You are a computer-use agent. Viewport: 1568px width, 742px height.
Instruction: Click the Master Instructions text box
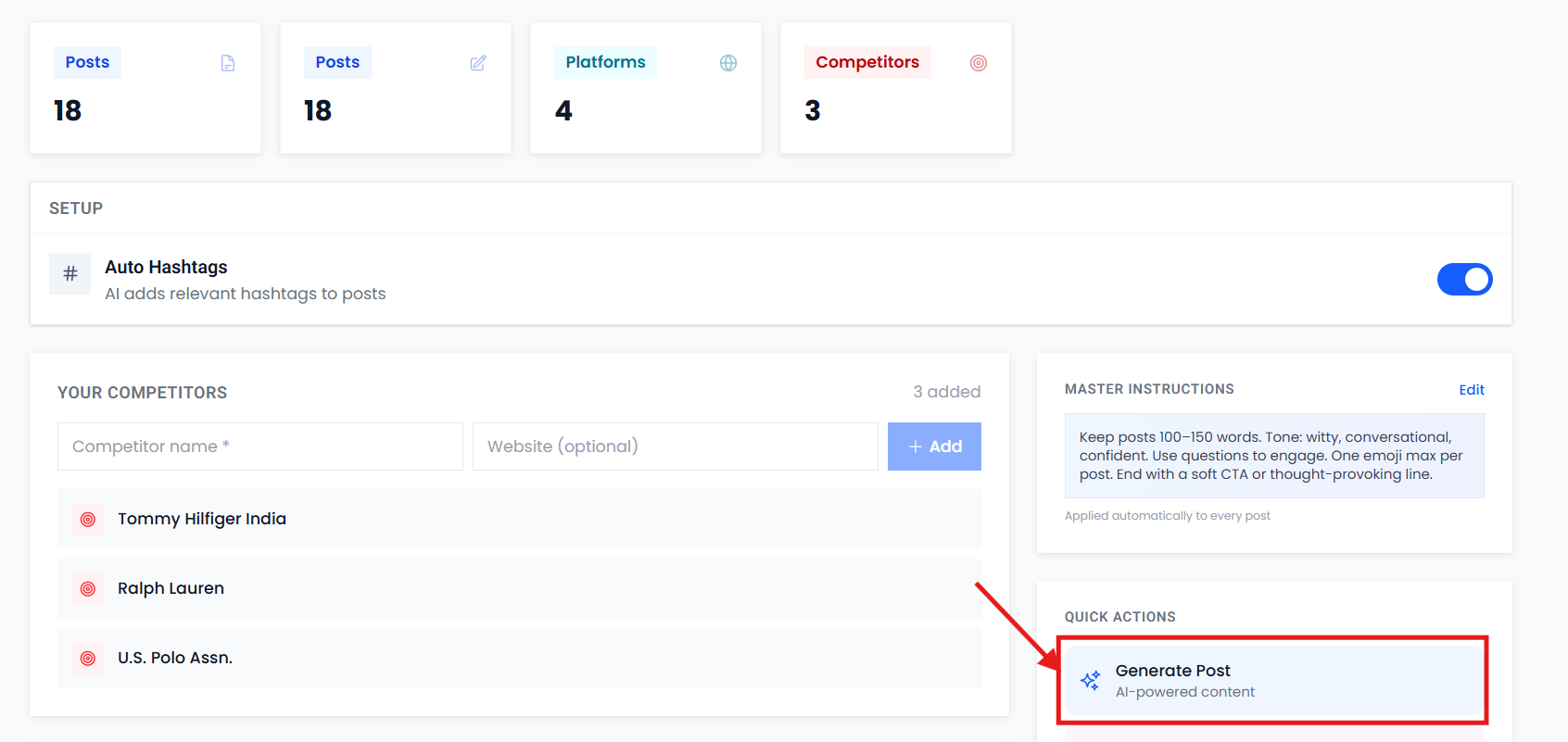[x=1274, y=456]
